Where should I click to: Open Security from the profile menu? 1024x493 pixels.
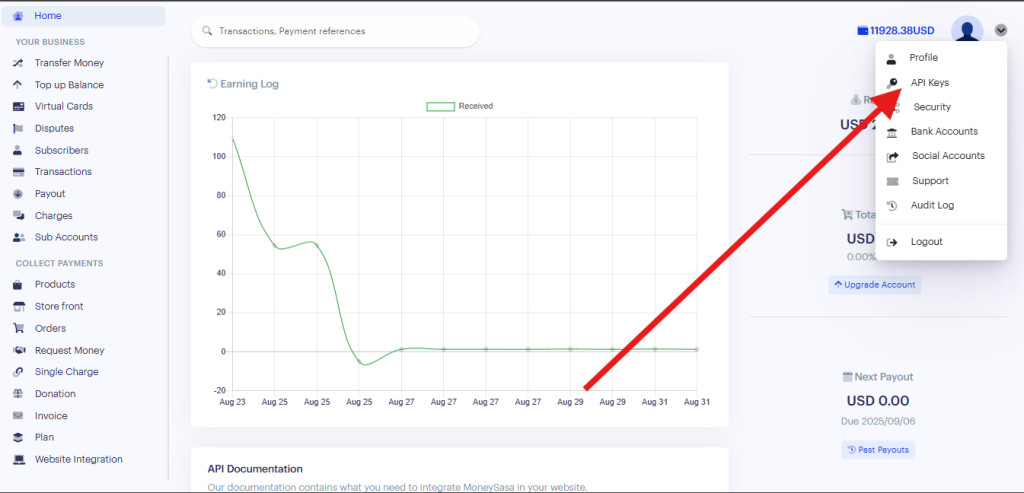(x=931, y=107)
